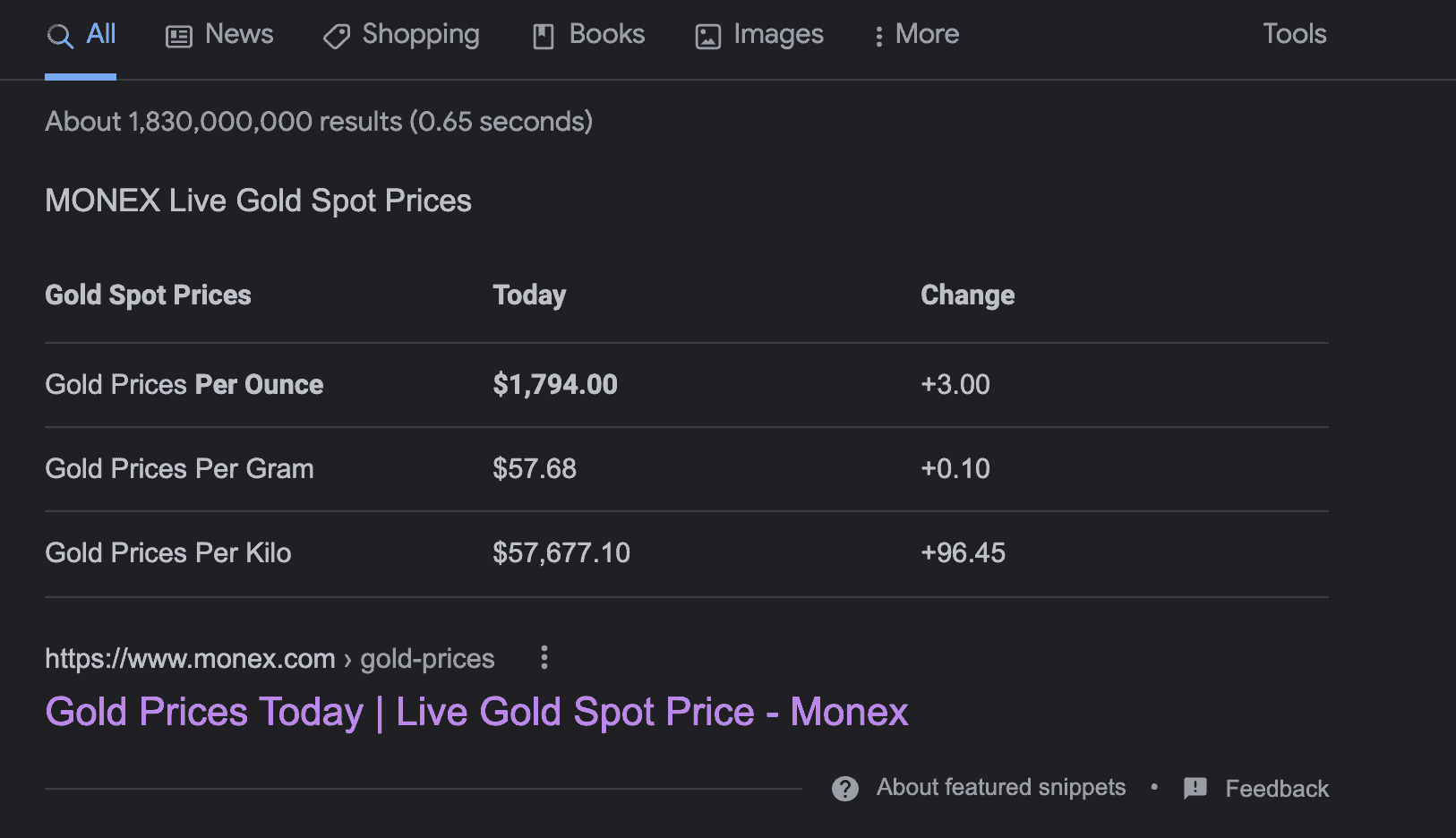
Task: Click the Shopping tag icon
Action: [x=337, y=37]
